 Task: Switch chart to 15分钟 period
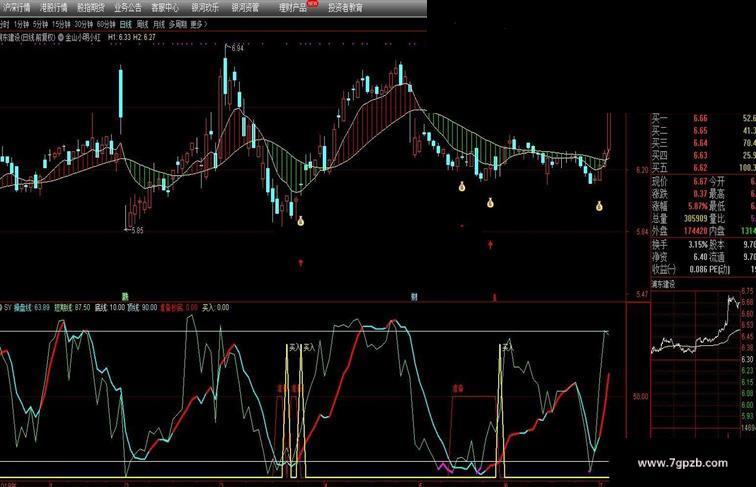pyautogui.click(x=61, y=24)
